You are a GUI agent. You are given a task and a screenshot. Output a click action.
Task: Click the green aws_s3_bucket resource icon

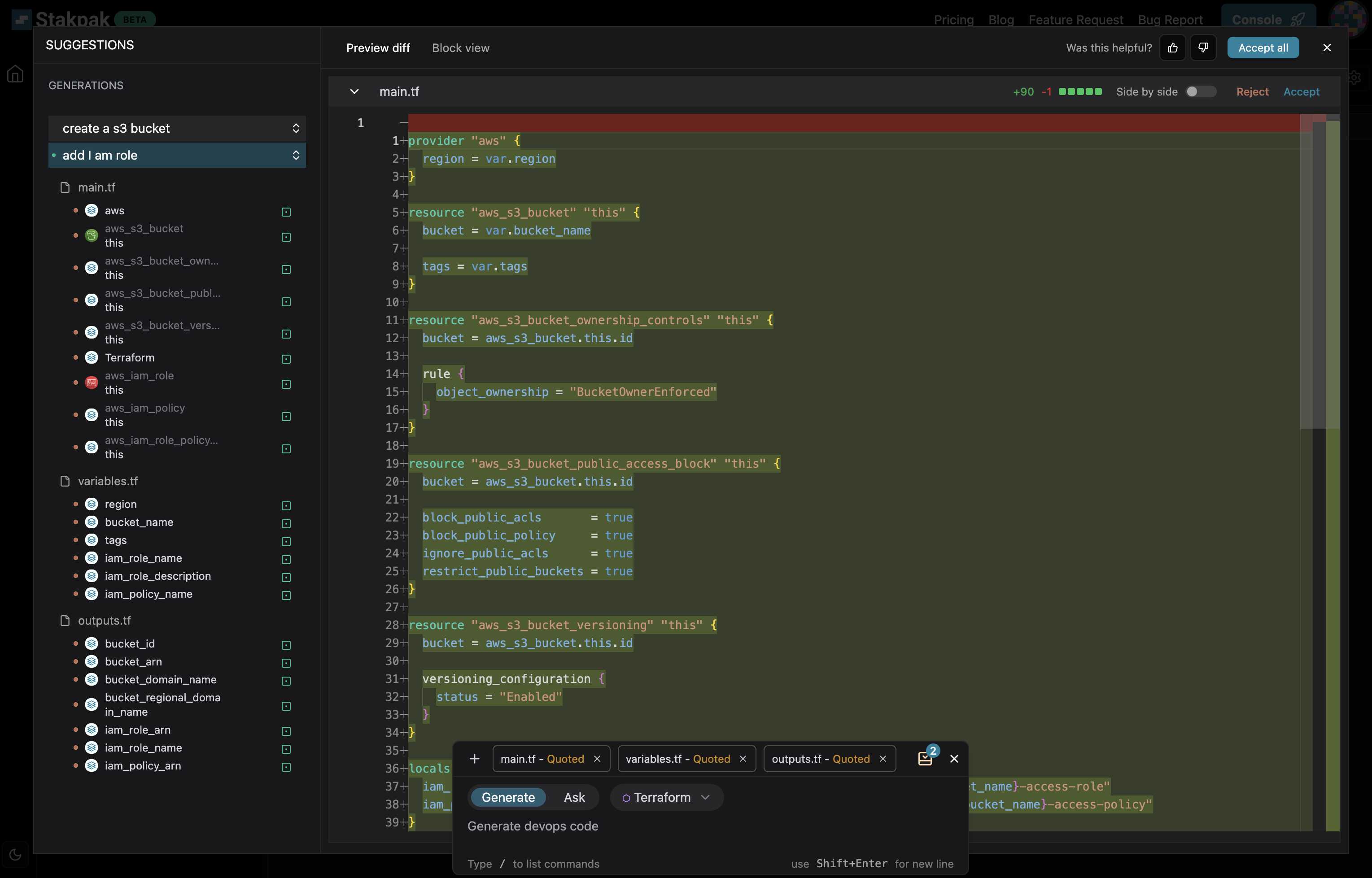tap(91, 235)
